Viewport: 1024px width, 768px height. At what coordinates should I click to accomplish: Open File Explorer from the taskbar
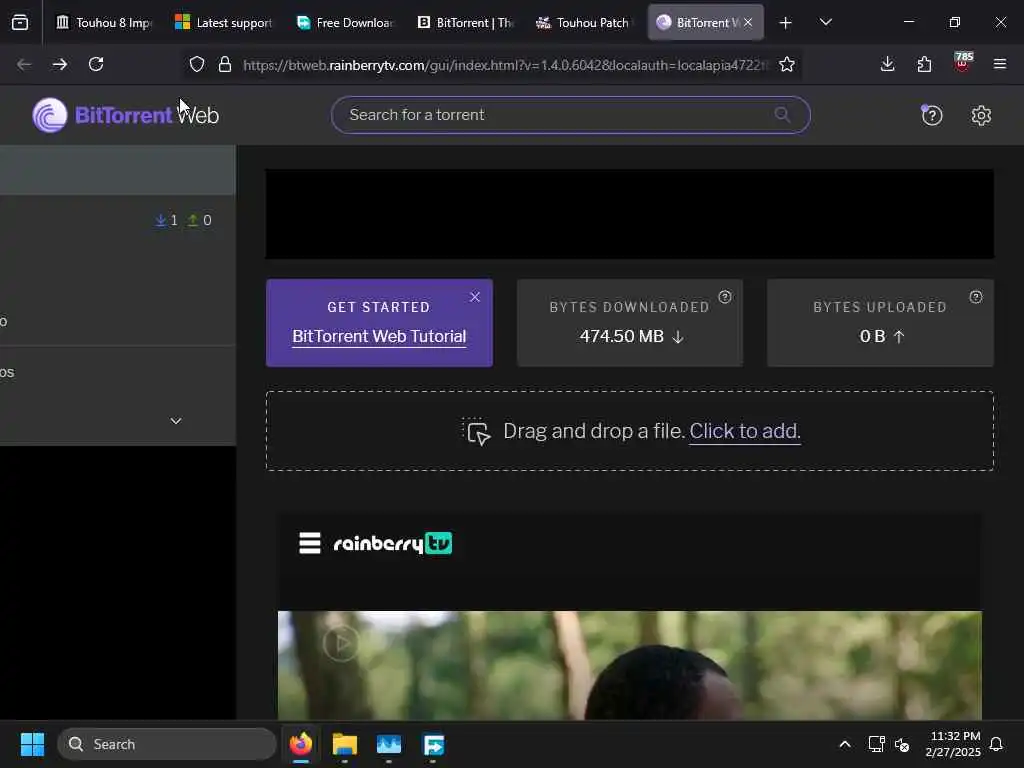pyautogui.click(x=344, y=744)
